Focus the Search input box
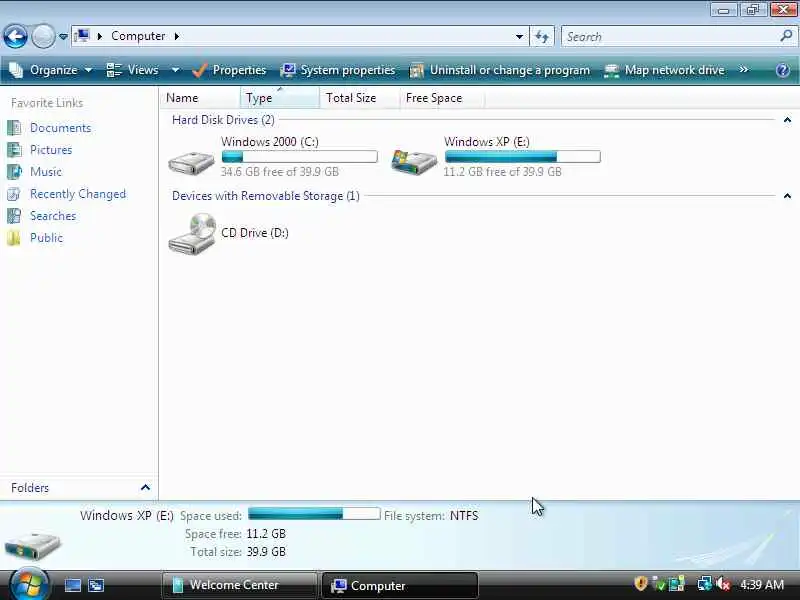 pyautogui.click(x=670, y=36)
